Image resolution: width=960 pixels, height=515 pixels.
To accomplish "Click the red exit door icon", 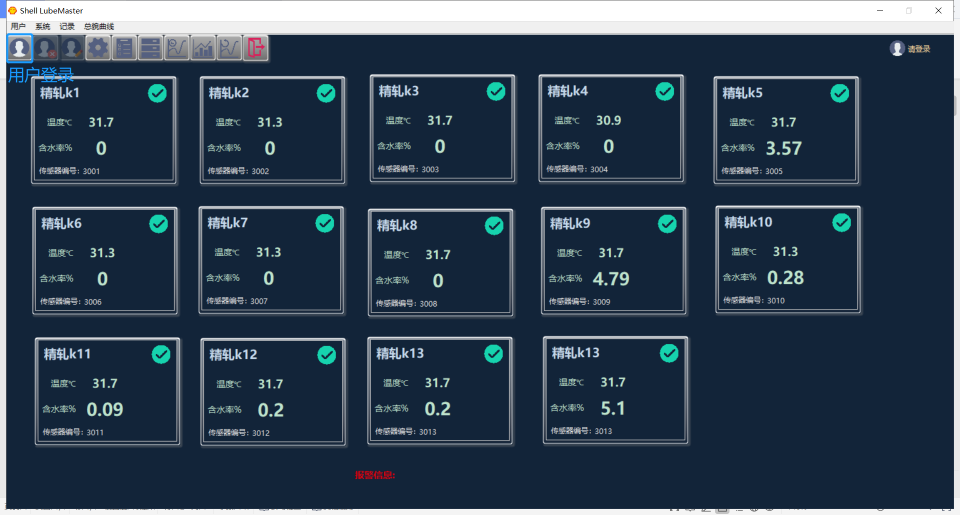I will click(x=256, y=47).
